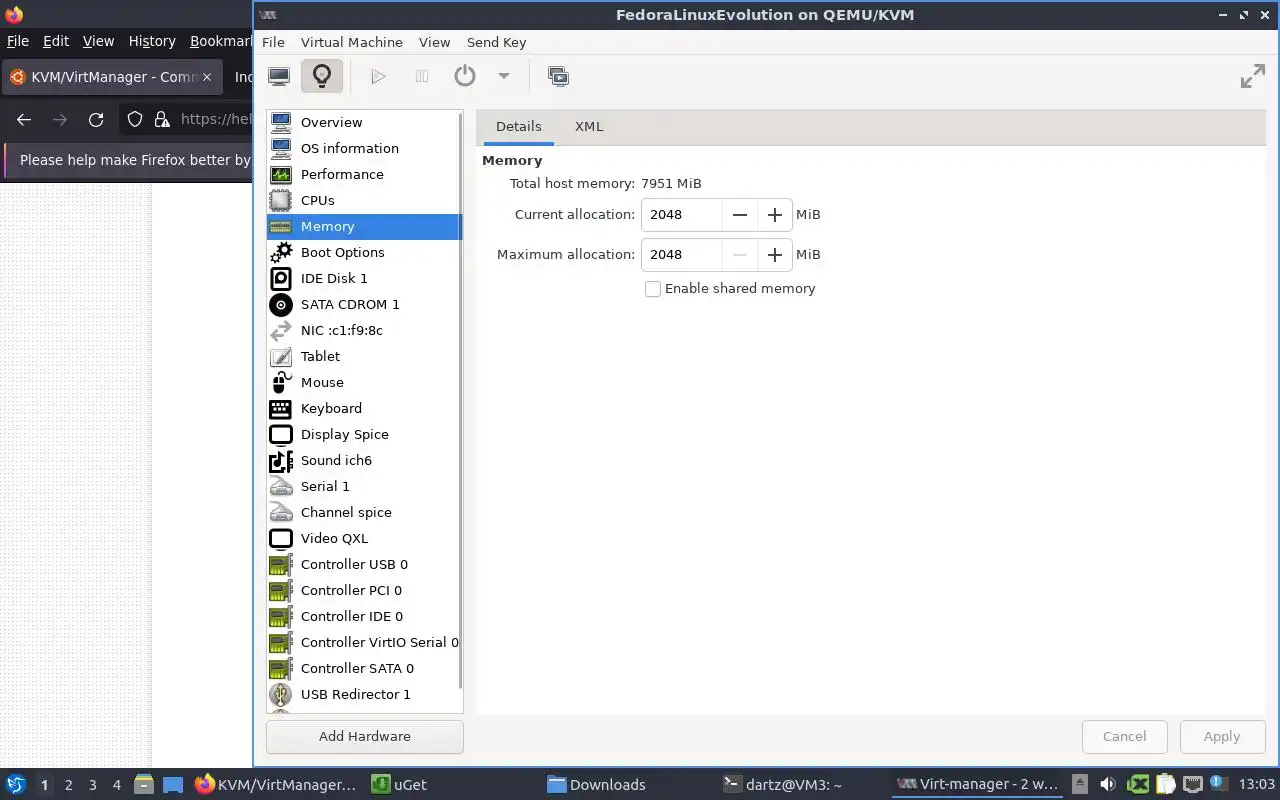Reload the page in Firefox

click(96, 119)
